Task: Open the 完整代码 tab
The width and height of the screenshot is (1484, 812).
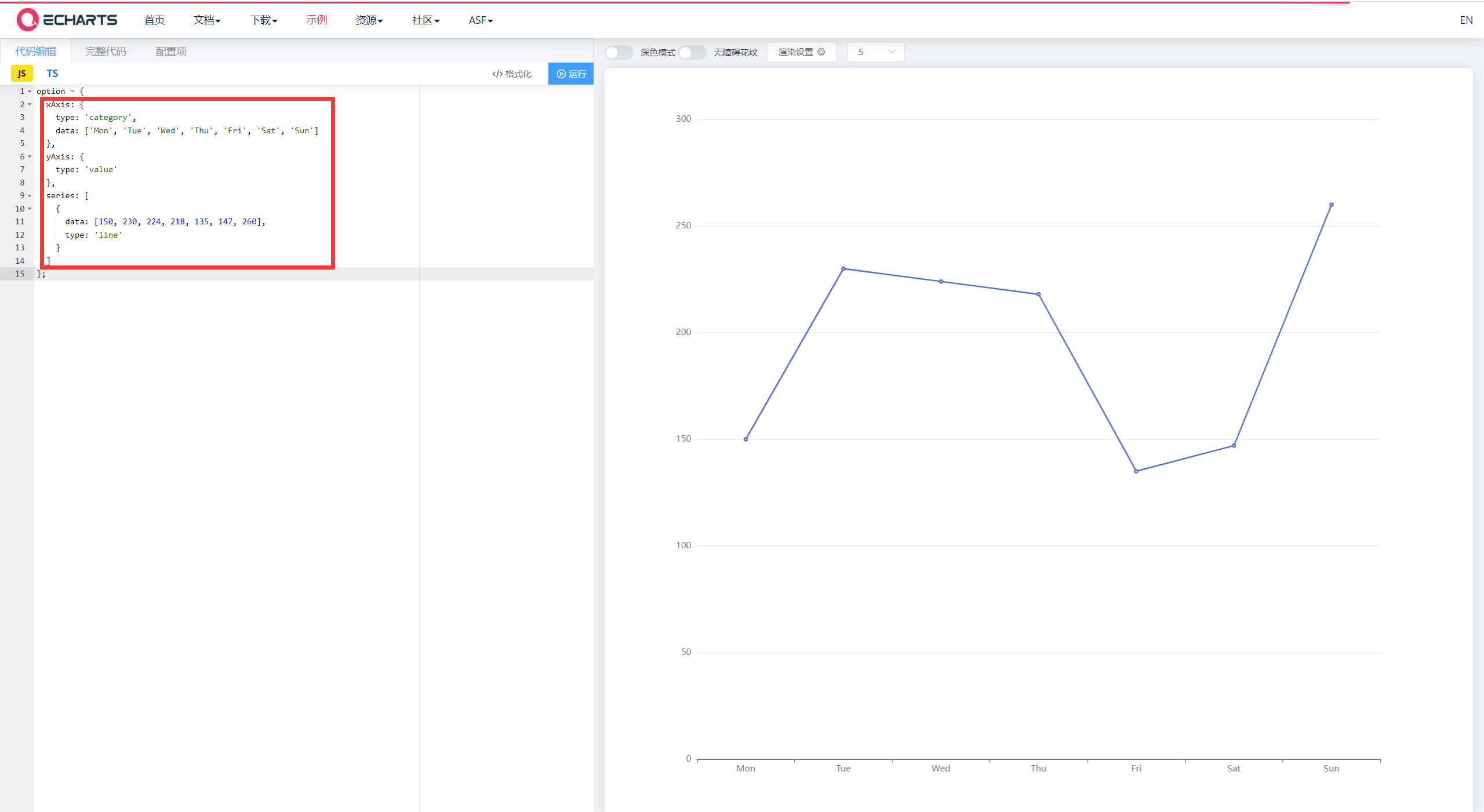Action: [106, 52]
